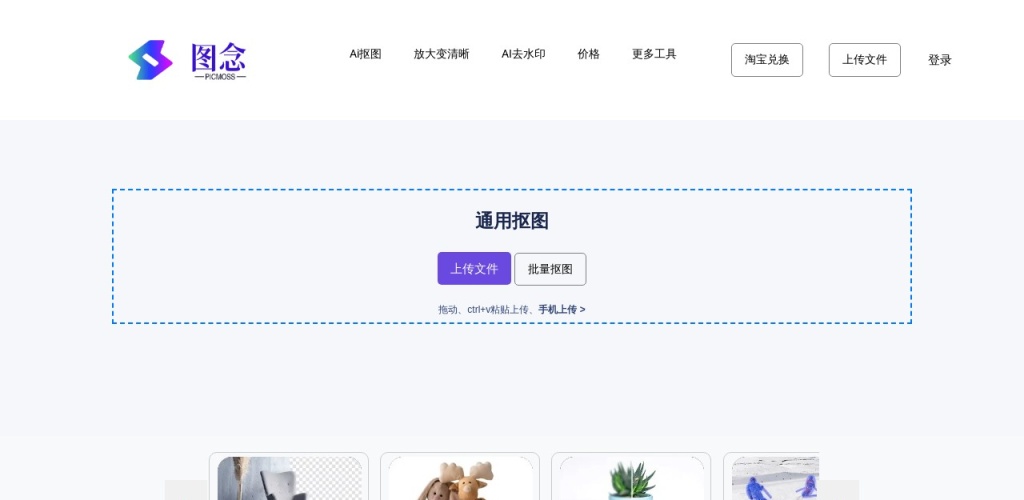Open the 放大变清晰 menu item
This screenshot has height=500, width=1024.
click(441, 54)
